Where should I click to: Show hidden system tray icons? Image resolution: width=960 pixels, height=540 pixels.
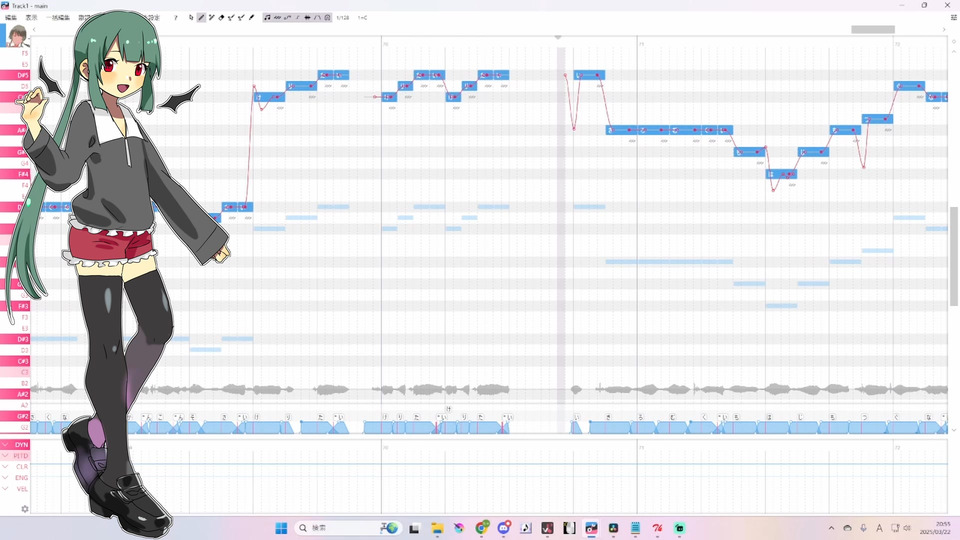(x=831, y=528)
